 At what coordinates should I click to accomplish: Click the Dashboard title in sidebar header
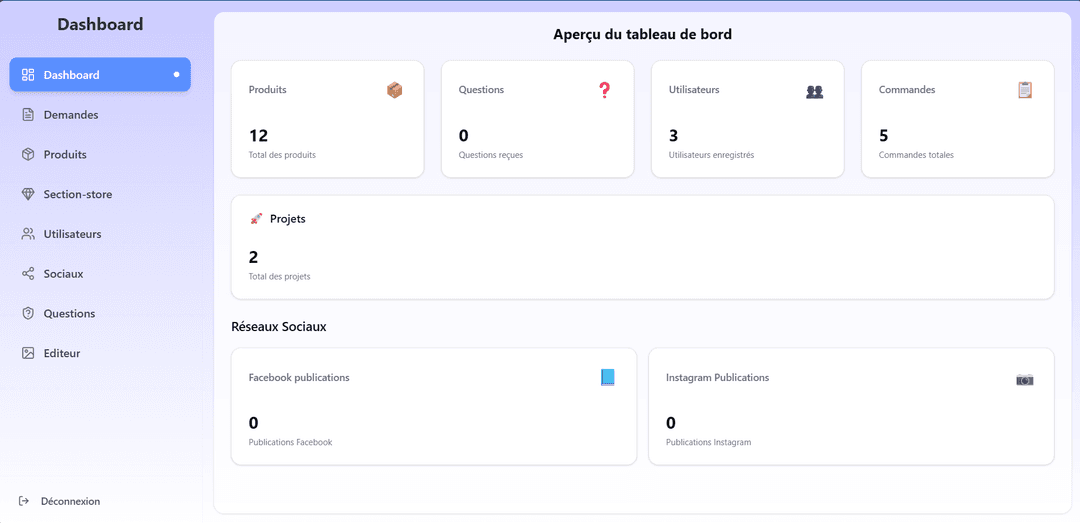point(100,25)
